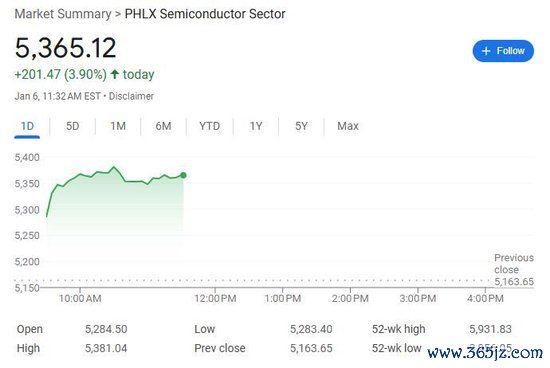Click the green up-arrow beside today
The image size is (550, 368).
click(115, 74)
